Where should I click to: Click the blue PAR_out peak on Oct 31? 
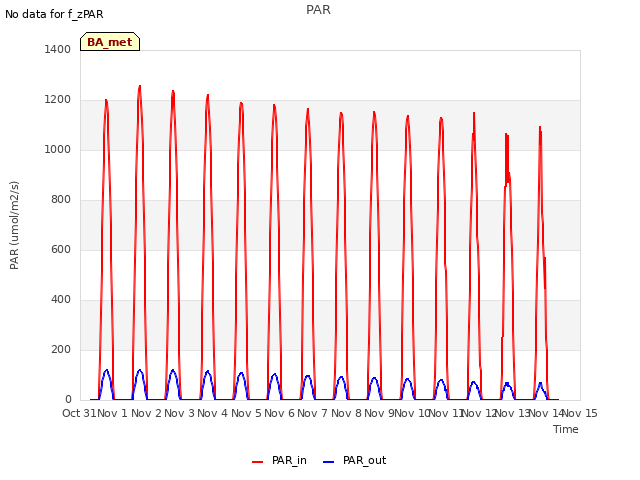pyautogui.click(x=107, y=370)
